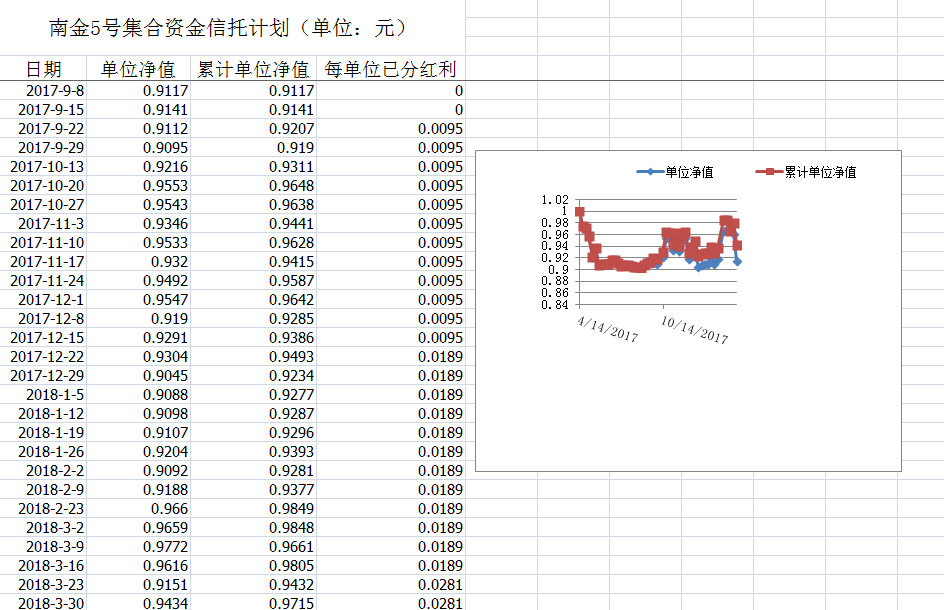Select the date cell 2018-3-30
The height and width of the screenshot is (610, 944).
[51, 604]
